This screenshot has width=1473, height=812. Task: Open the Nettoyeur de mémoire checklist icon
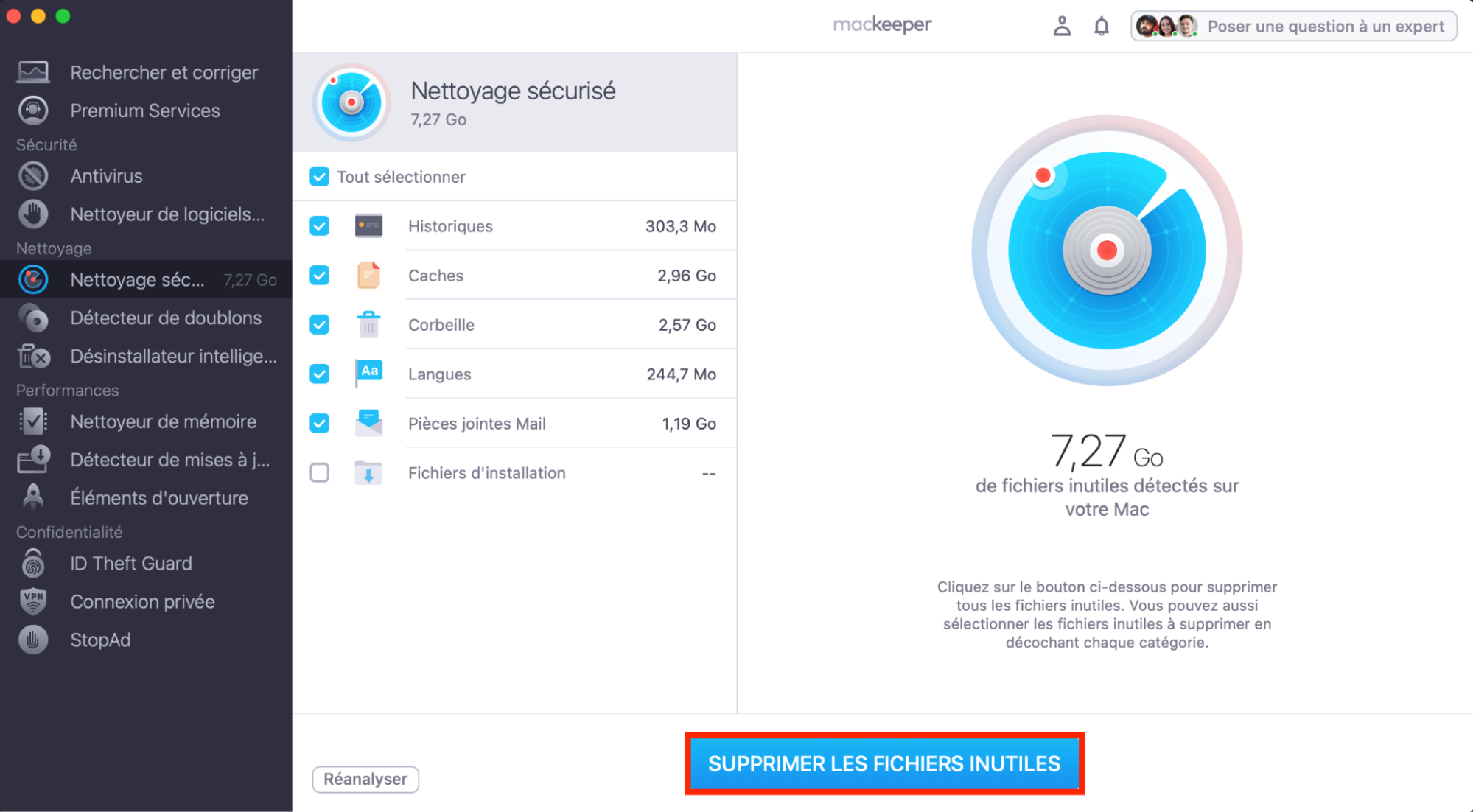[33, 421]
